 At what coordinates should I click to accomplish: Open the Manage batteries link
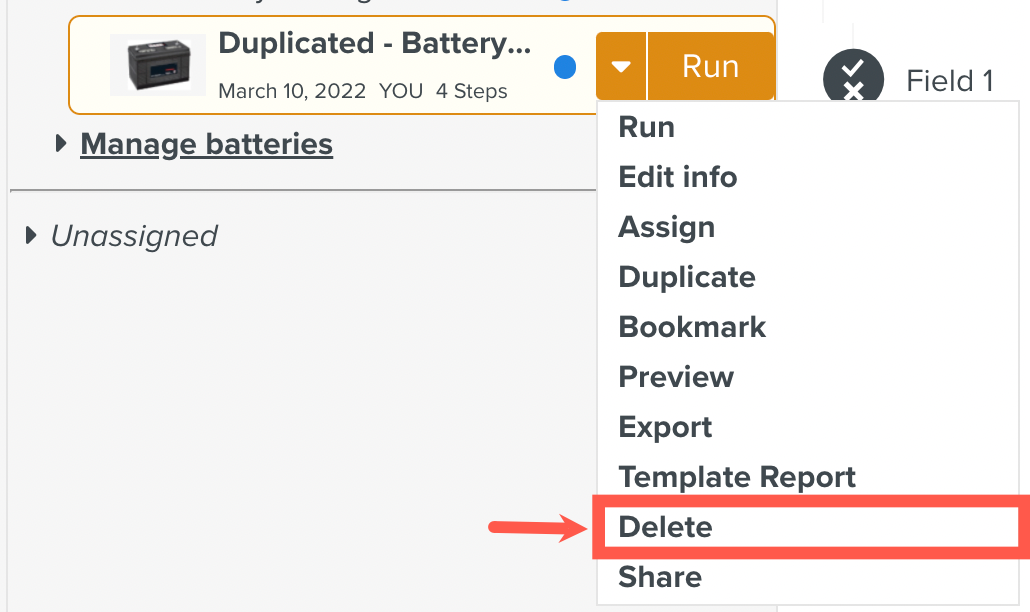pyautogui.click(x=206, y=144)
